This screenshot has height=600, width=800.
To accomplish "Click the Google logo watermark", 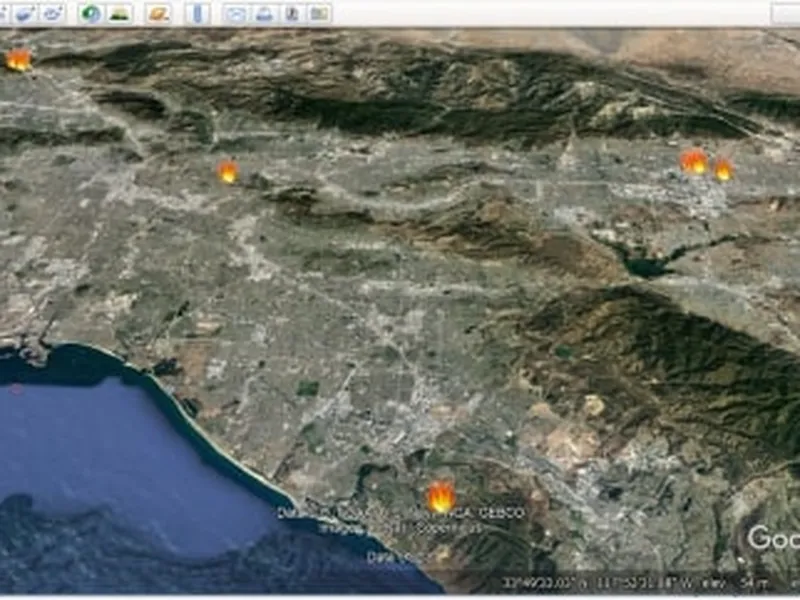I will tap(772, 538).
